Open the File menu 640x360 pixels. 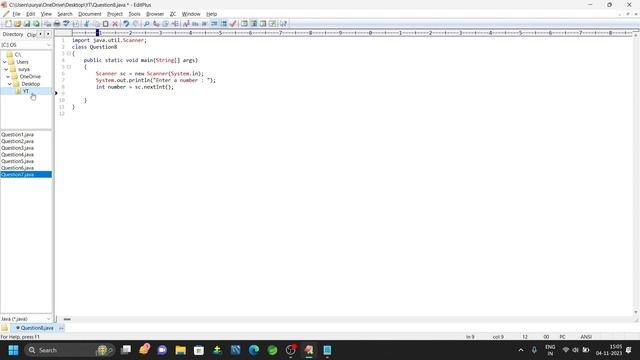(x=16, y=14)
